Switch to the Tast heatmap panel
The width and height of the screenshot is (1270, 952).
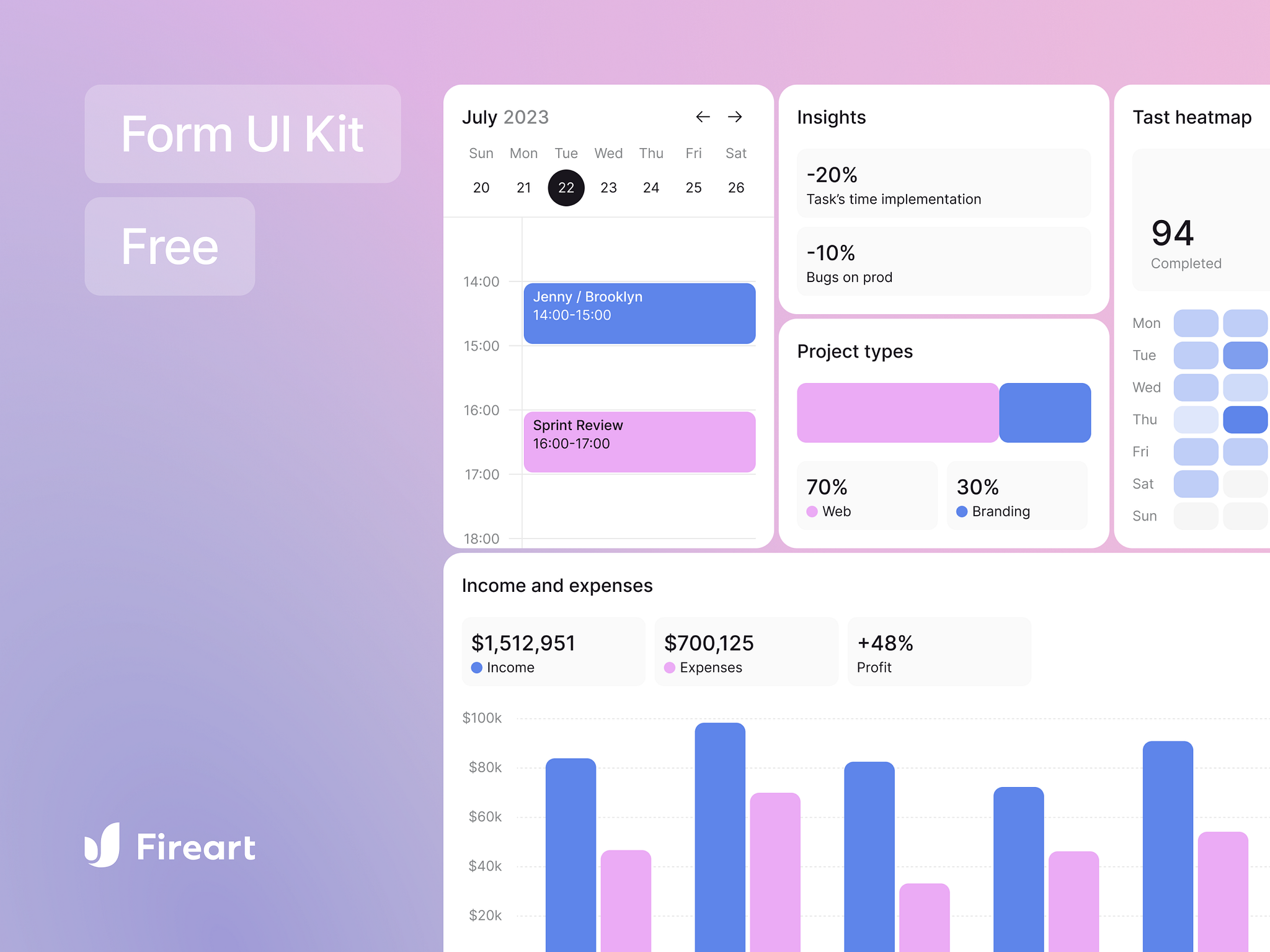[1192, 117]
